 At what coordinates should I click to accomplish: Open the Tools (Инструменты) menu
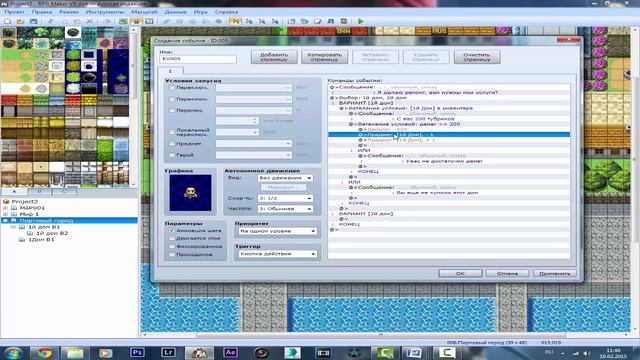[105, 12]
